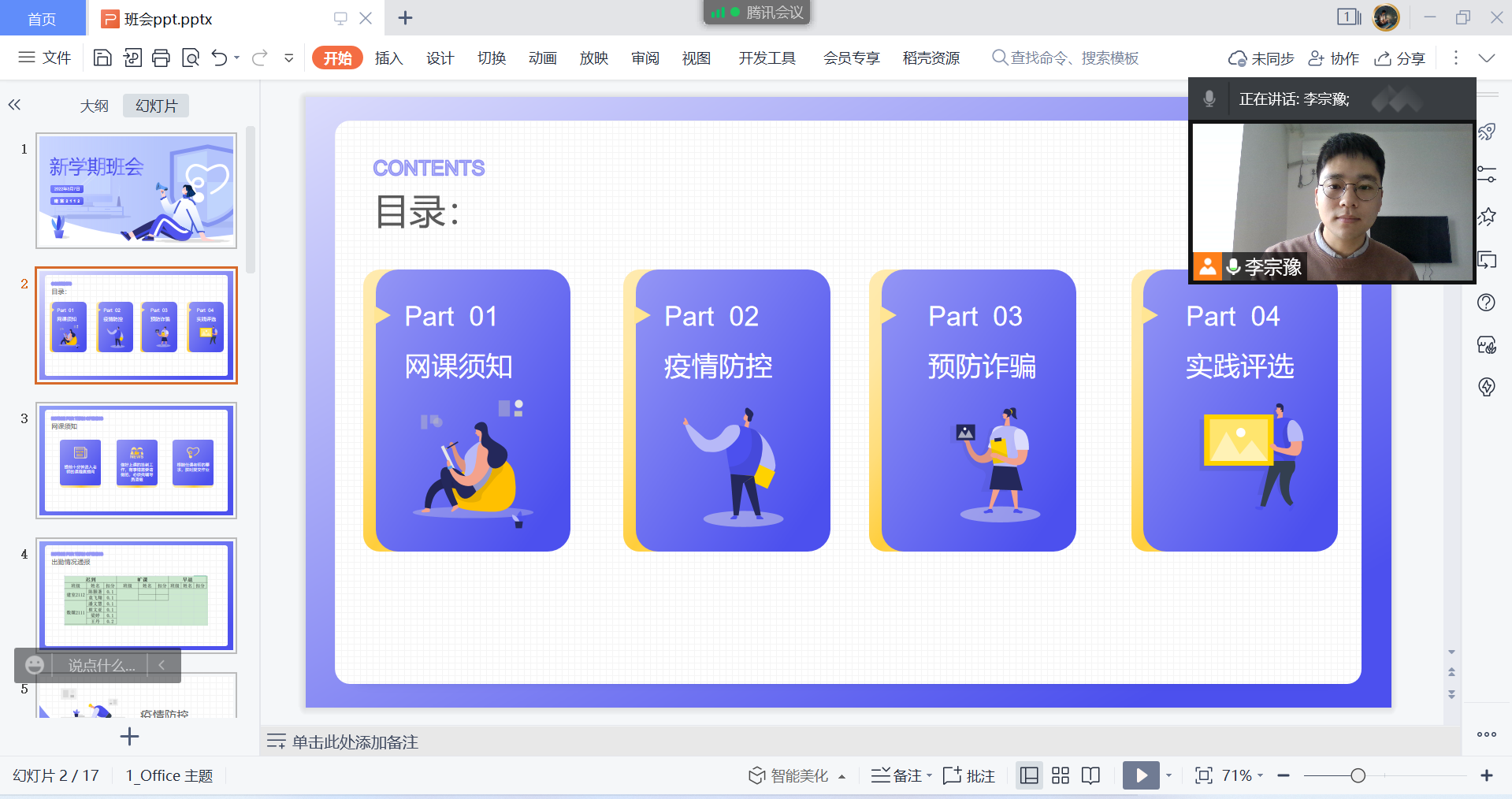
Task: Switch to slide sorter grid view
Action: click(1061, 775)
